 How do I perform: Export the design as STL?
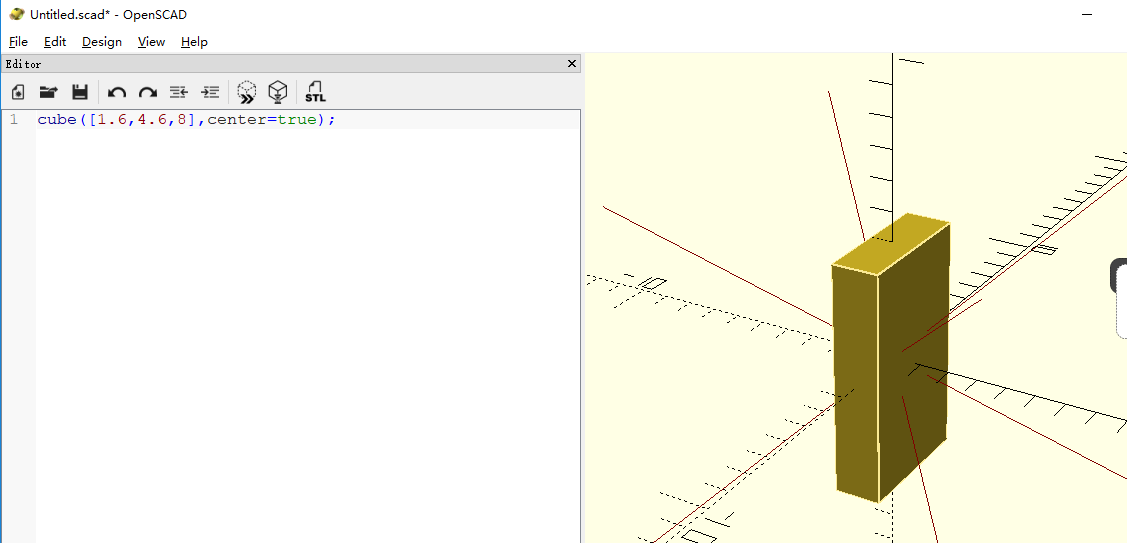pos(315,93)
